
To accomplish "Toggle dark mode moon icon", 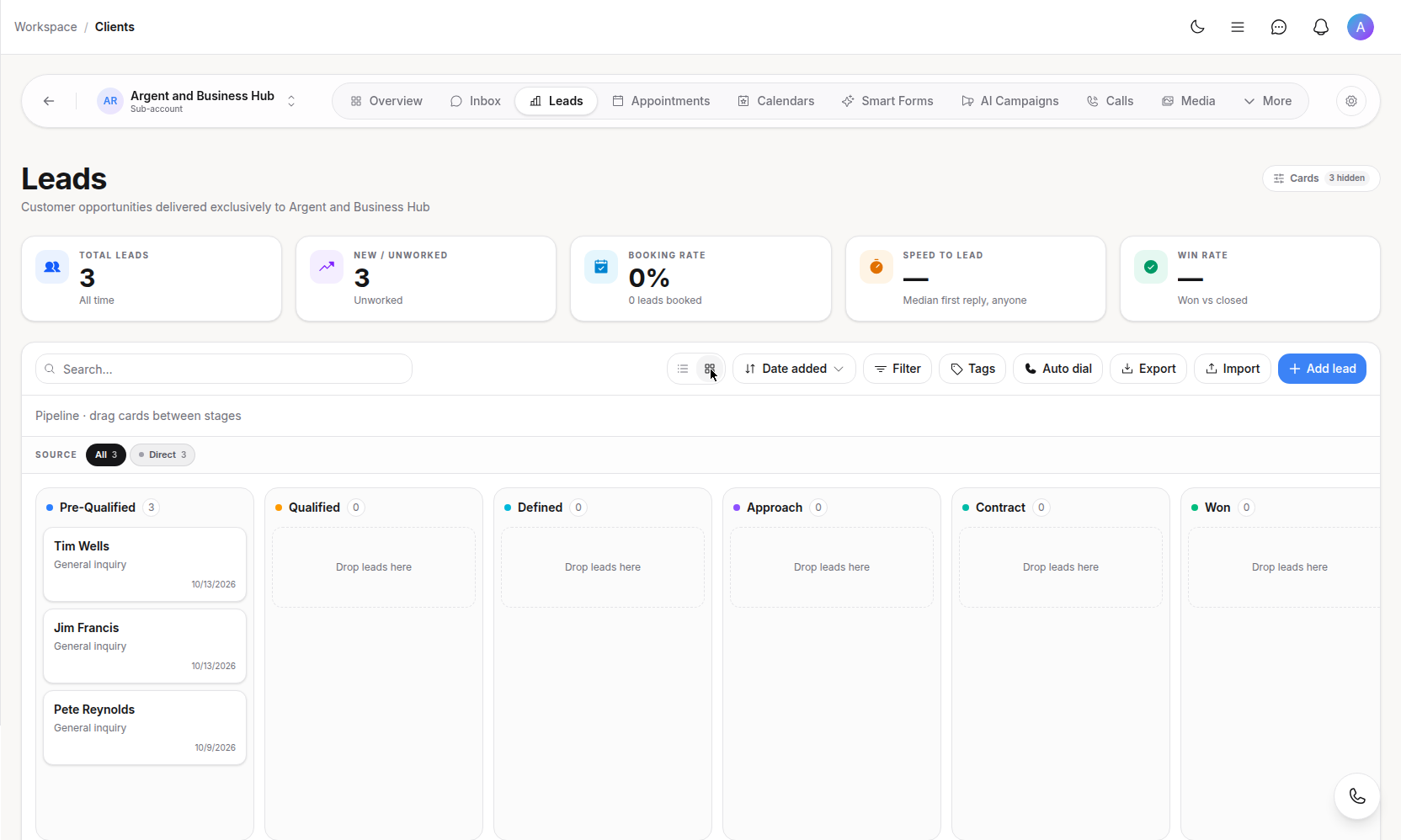I will point(1197,27).
